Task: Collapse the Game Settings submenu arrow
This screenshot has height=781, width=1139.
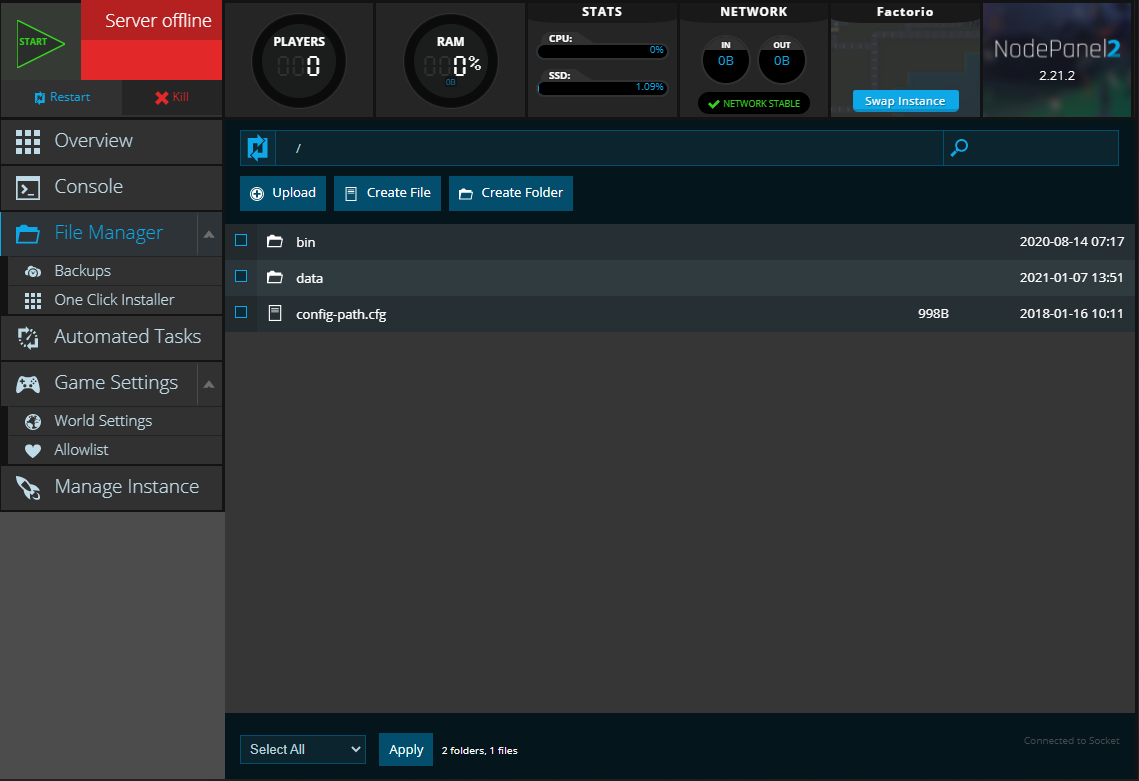Action: [209, 384]
